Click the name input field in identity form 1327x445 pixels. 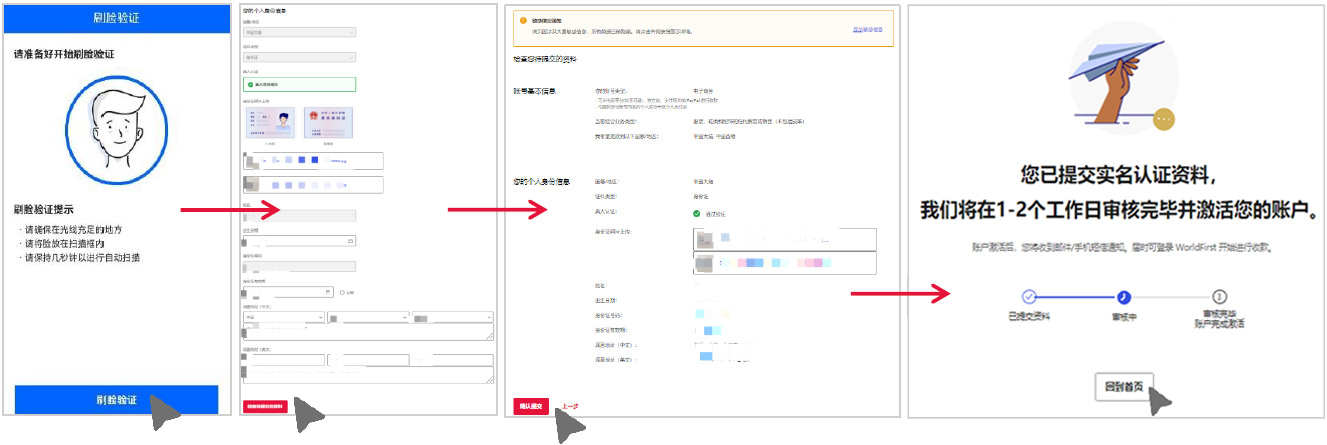pos(299,216)
